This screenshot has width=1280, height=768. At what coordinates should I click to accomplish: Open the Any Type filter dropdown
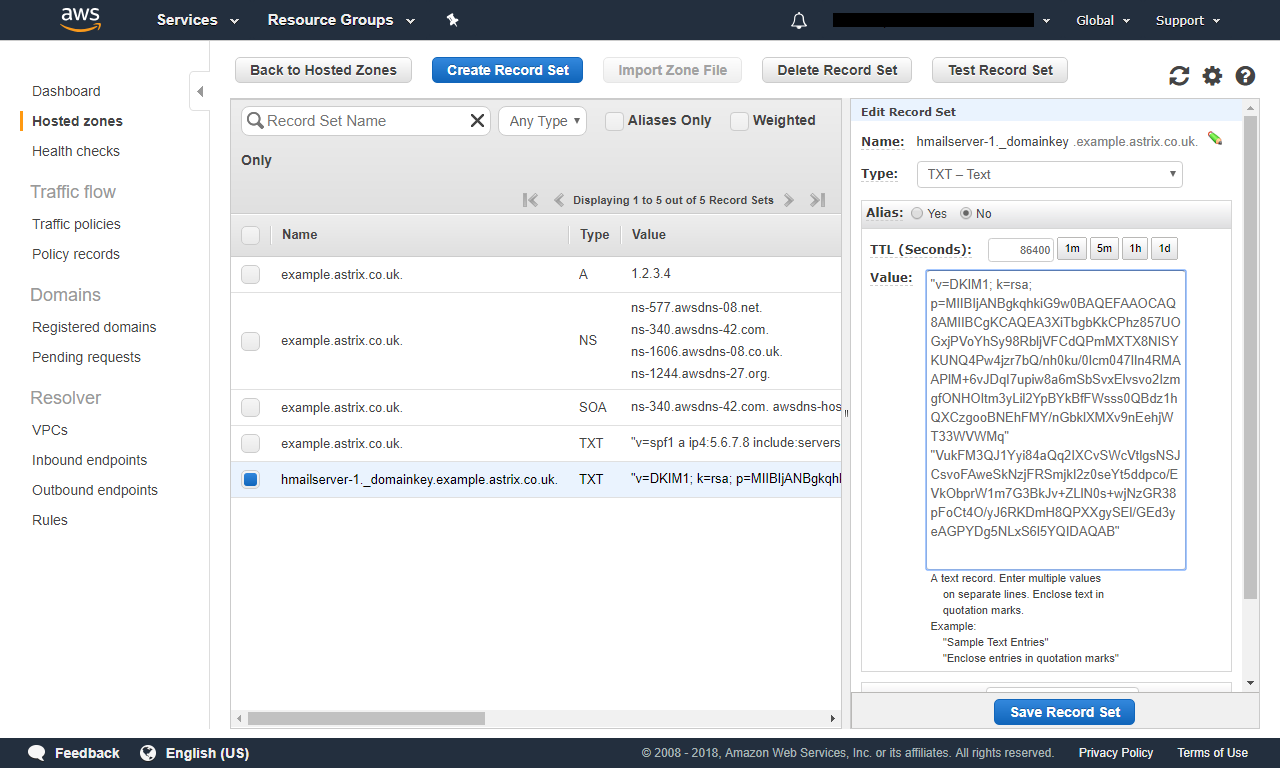(542, 121)
